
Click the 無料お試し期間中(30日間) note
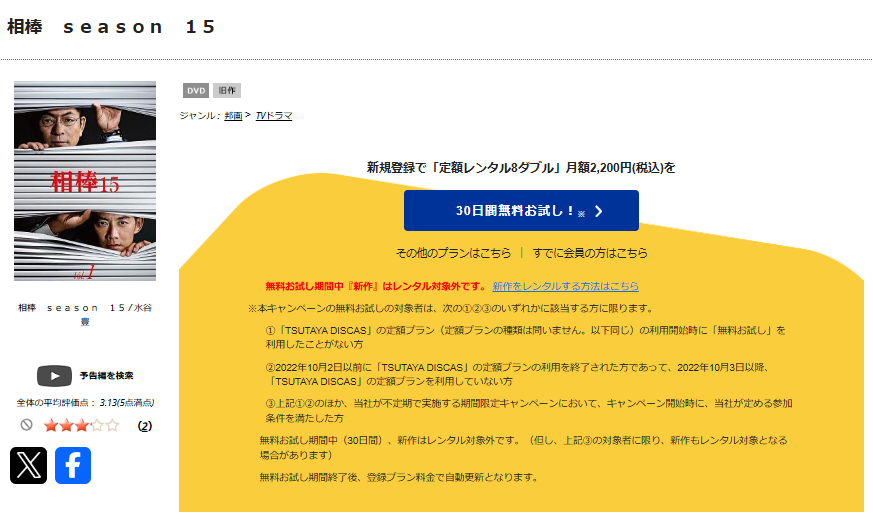coord(523,448)
